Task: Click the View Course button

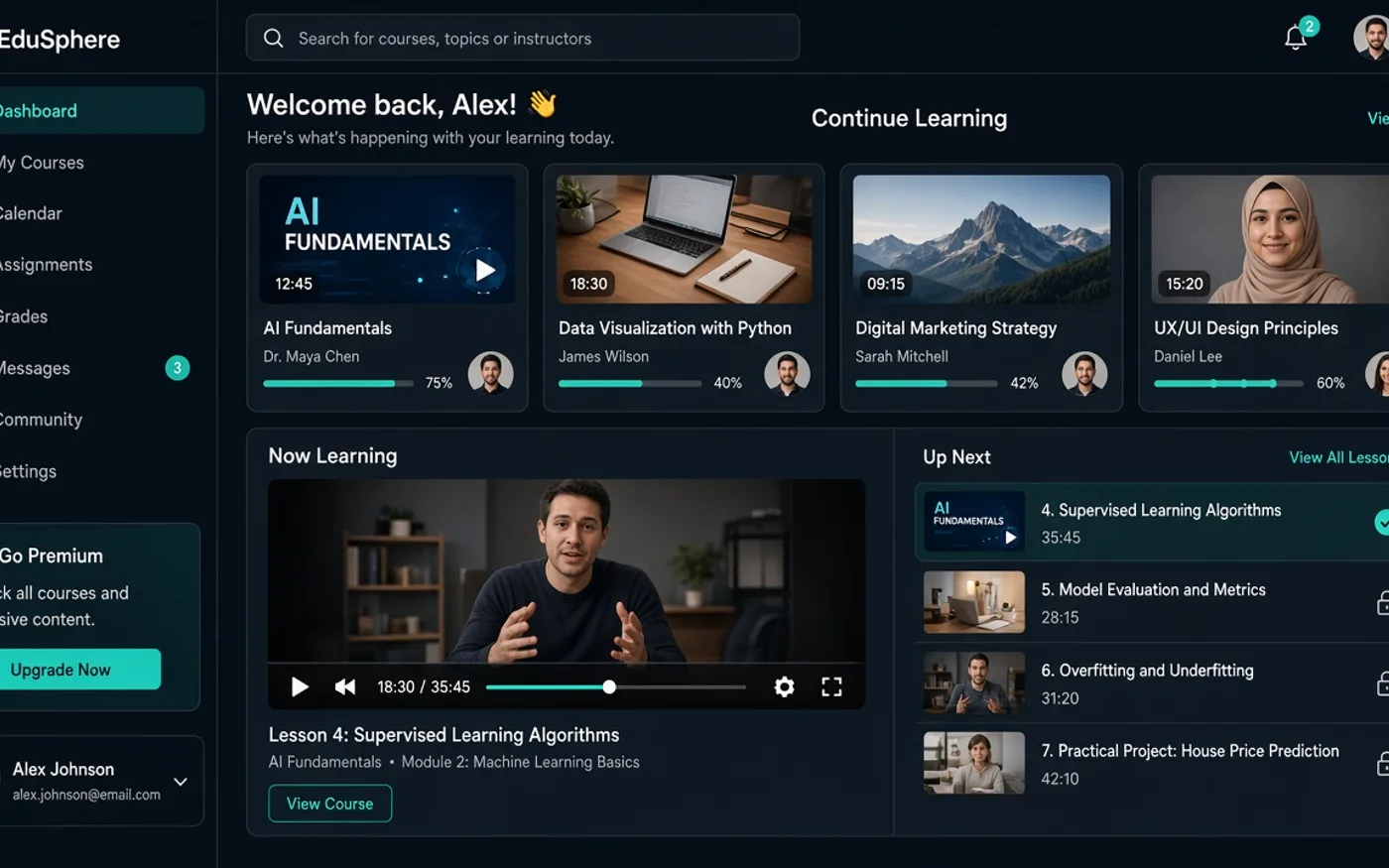Action: (330, 804)
